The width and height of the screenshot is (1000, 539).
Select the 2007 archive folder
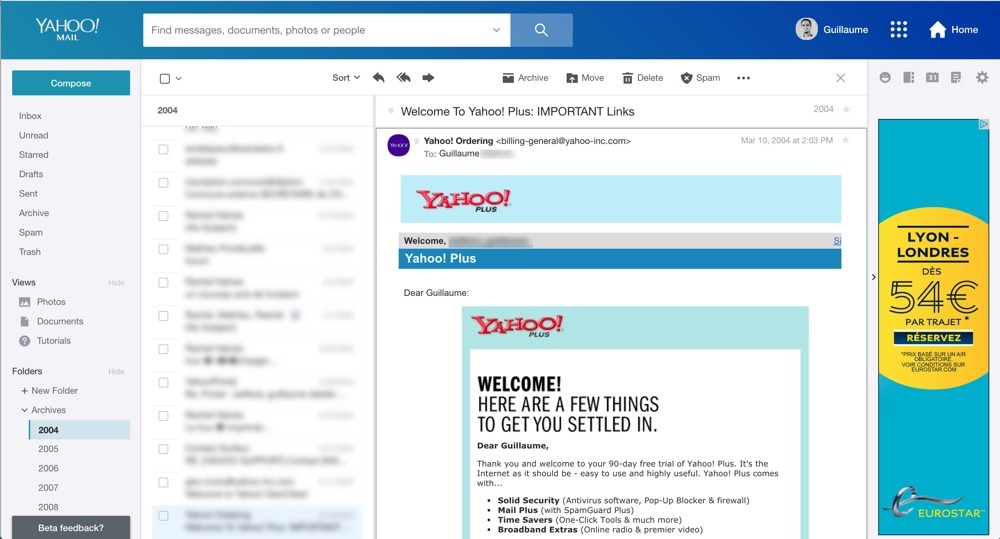click(x=48, y=487)
